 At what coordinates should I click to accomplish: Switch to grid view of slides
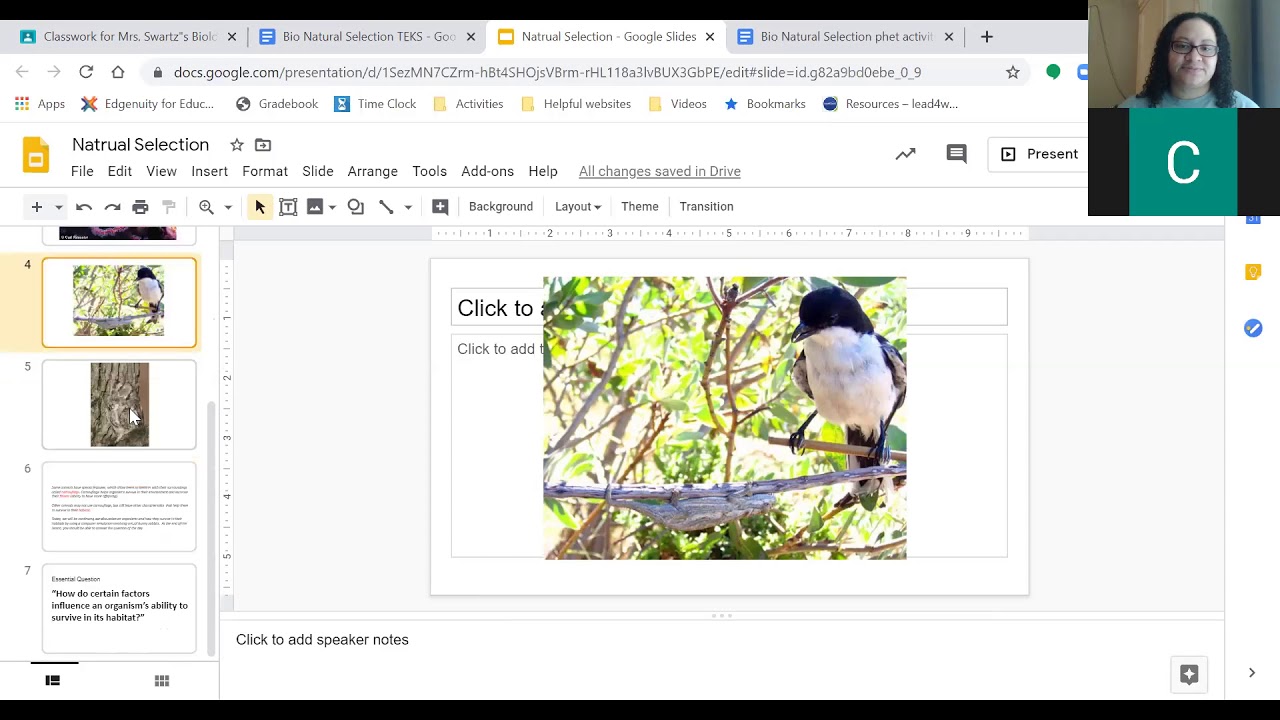(162, 681)
